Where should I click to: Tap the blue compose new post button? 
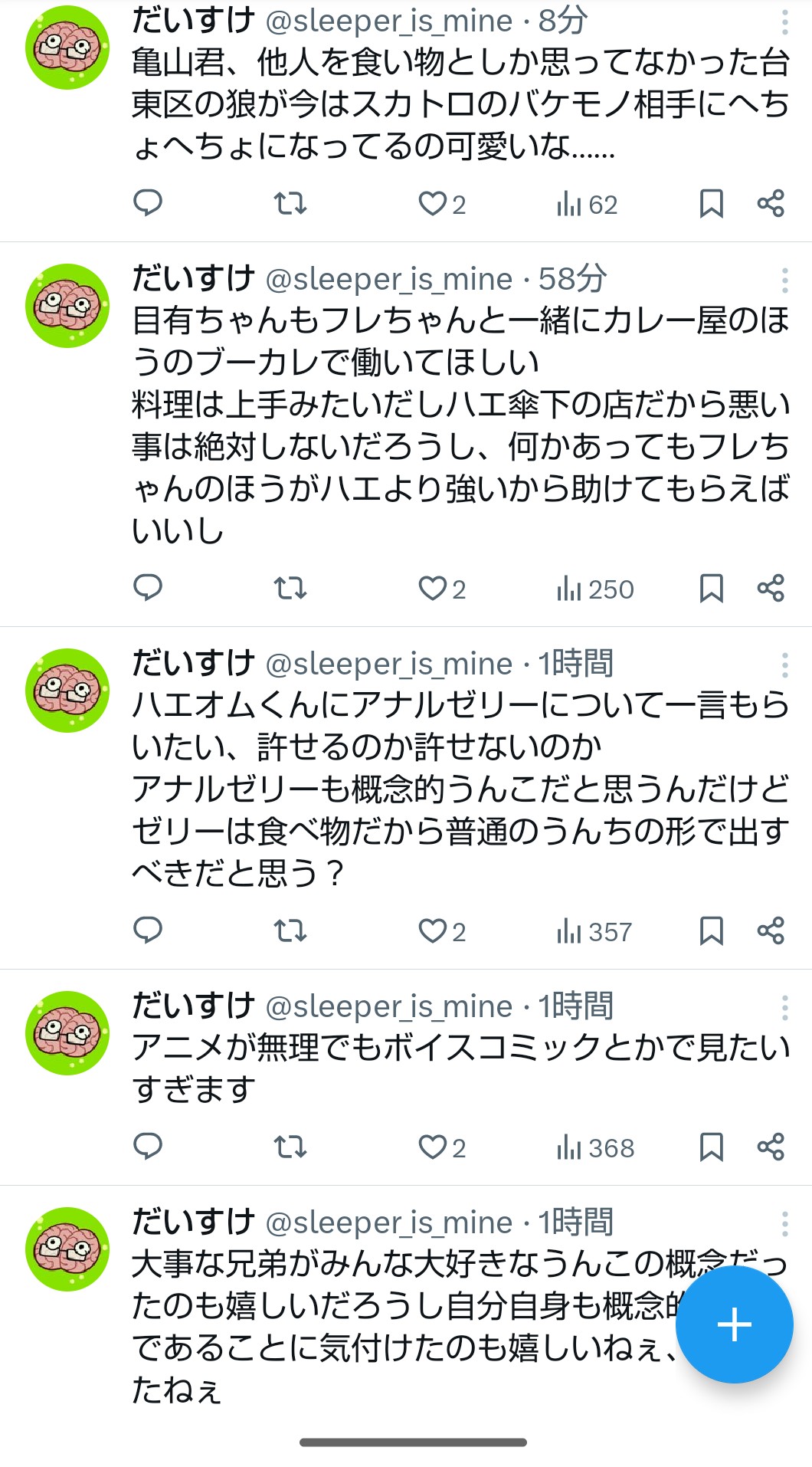(734, 1324)
